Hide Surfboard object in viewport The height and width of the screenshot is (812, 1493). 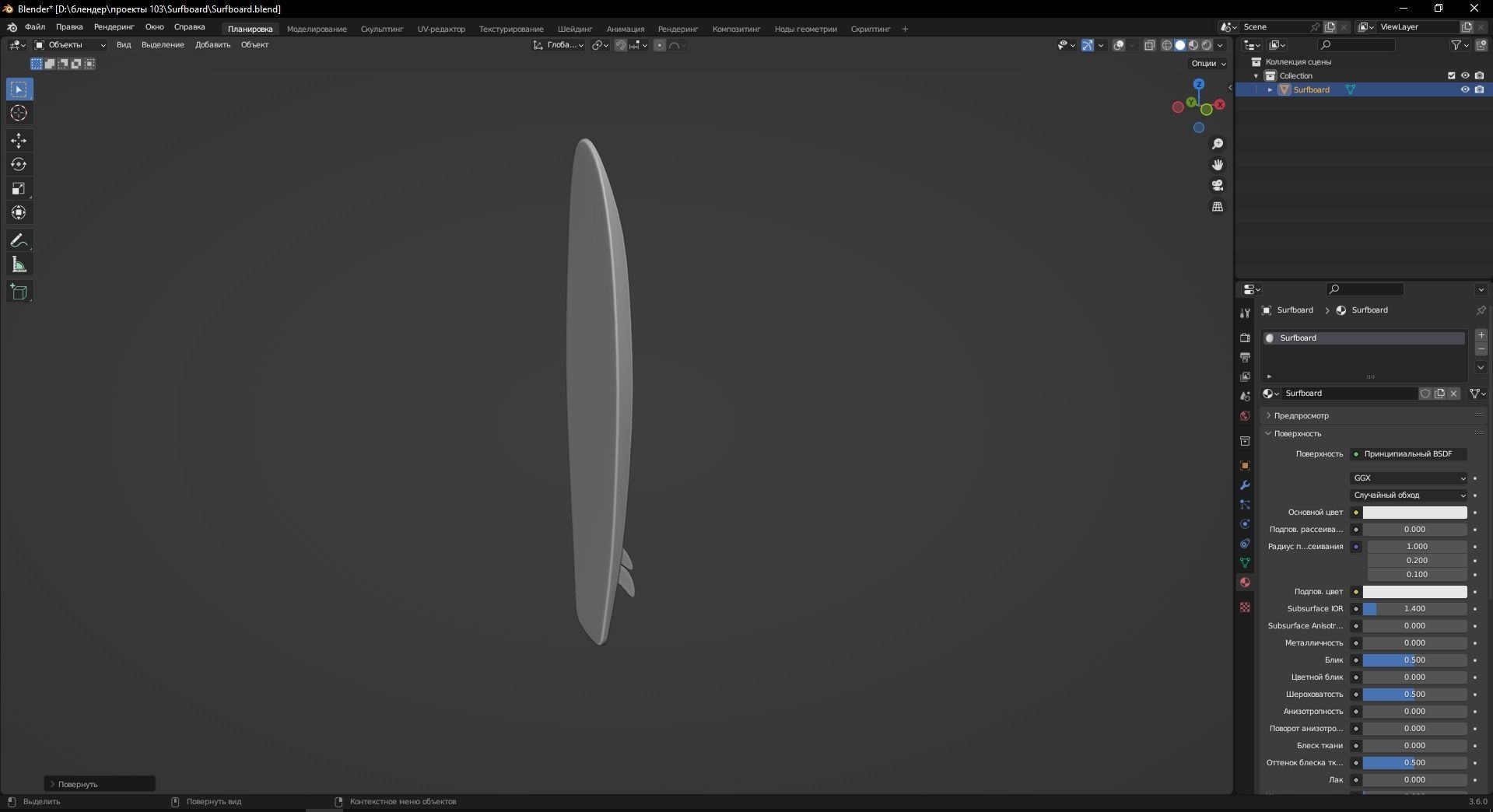[x=1465, y=90]
